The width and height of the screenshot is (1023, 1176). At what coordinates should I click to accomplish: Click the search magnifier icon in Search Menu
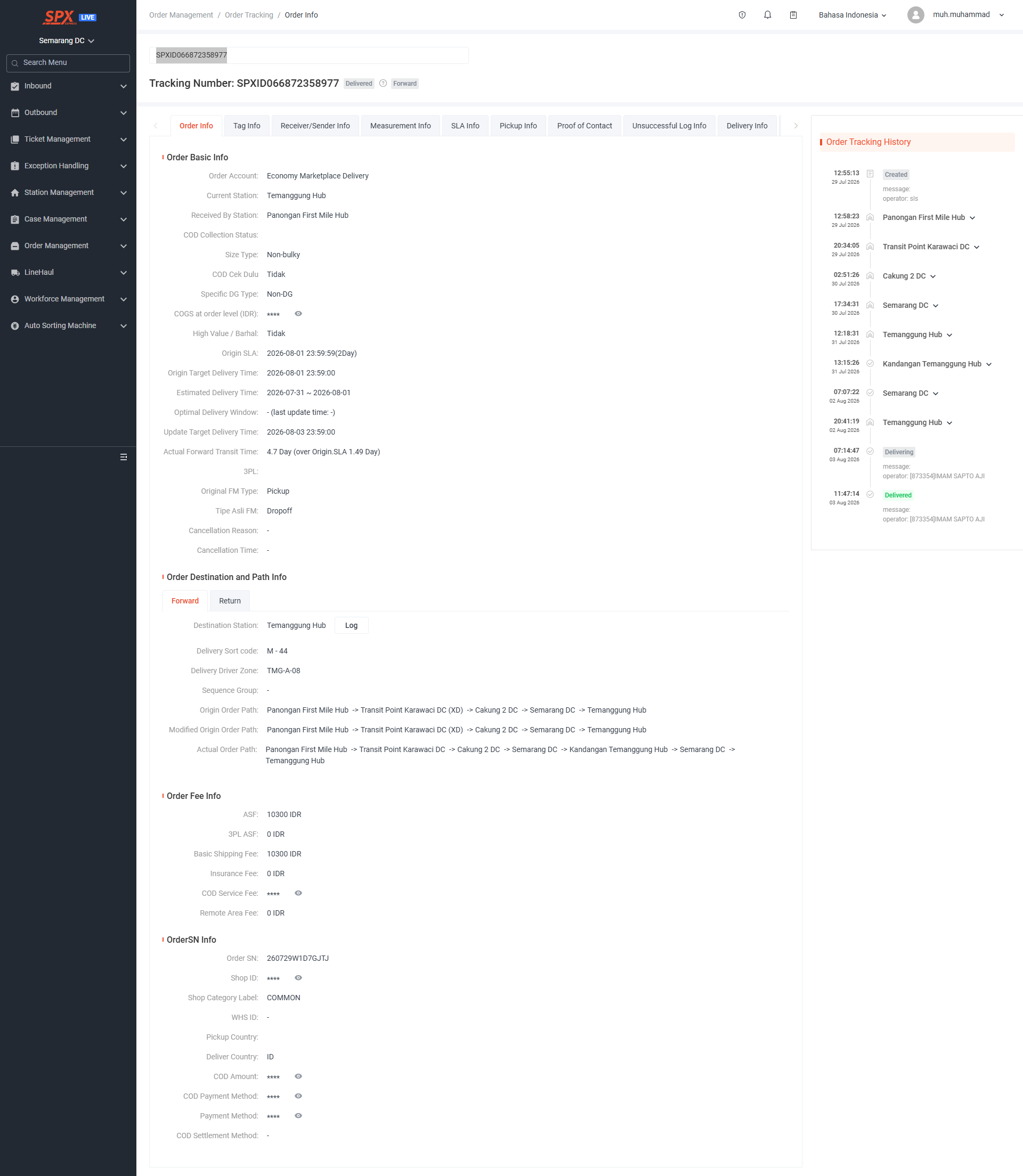15,63
